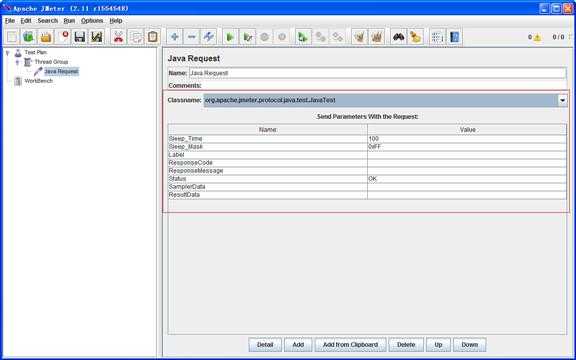Start the test with green arrow
This screenshot has width=576, height=360.
[x=230, y=37]
